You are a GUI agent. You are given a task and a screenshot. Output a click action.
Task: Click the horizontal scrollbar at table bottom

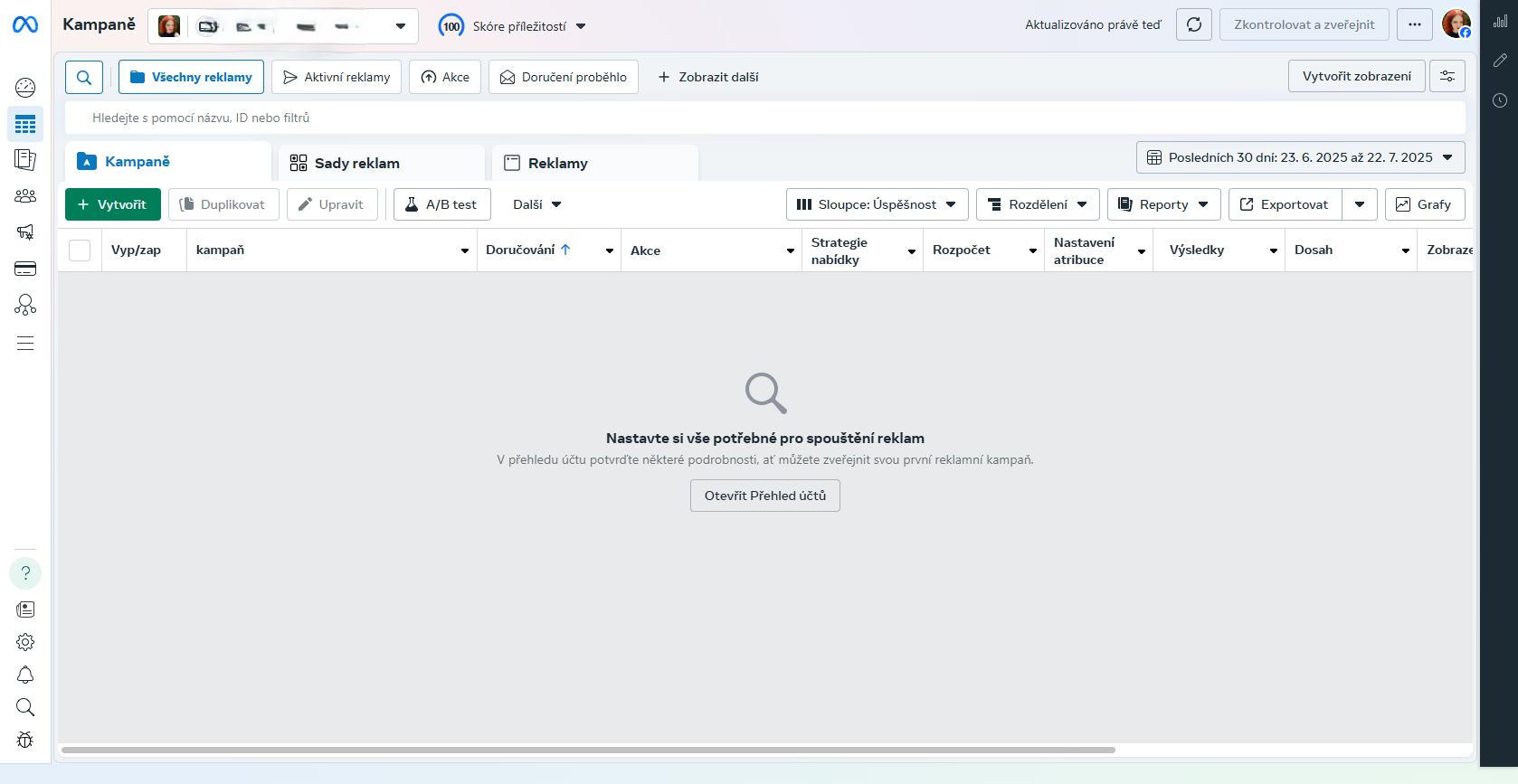pyautogui.click(x=588, y=750)
